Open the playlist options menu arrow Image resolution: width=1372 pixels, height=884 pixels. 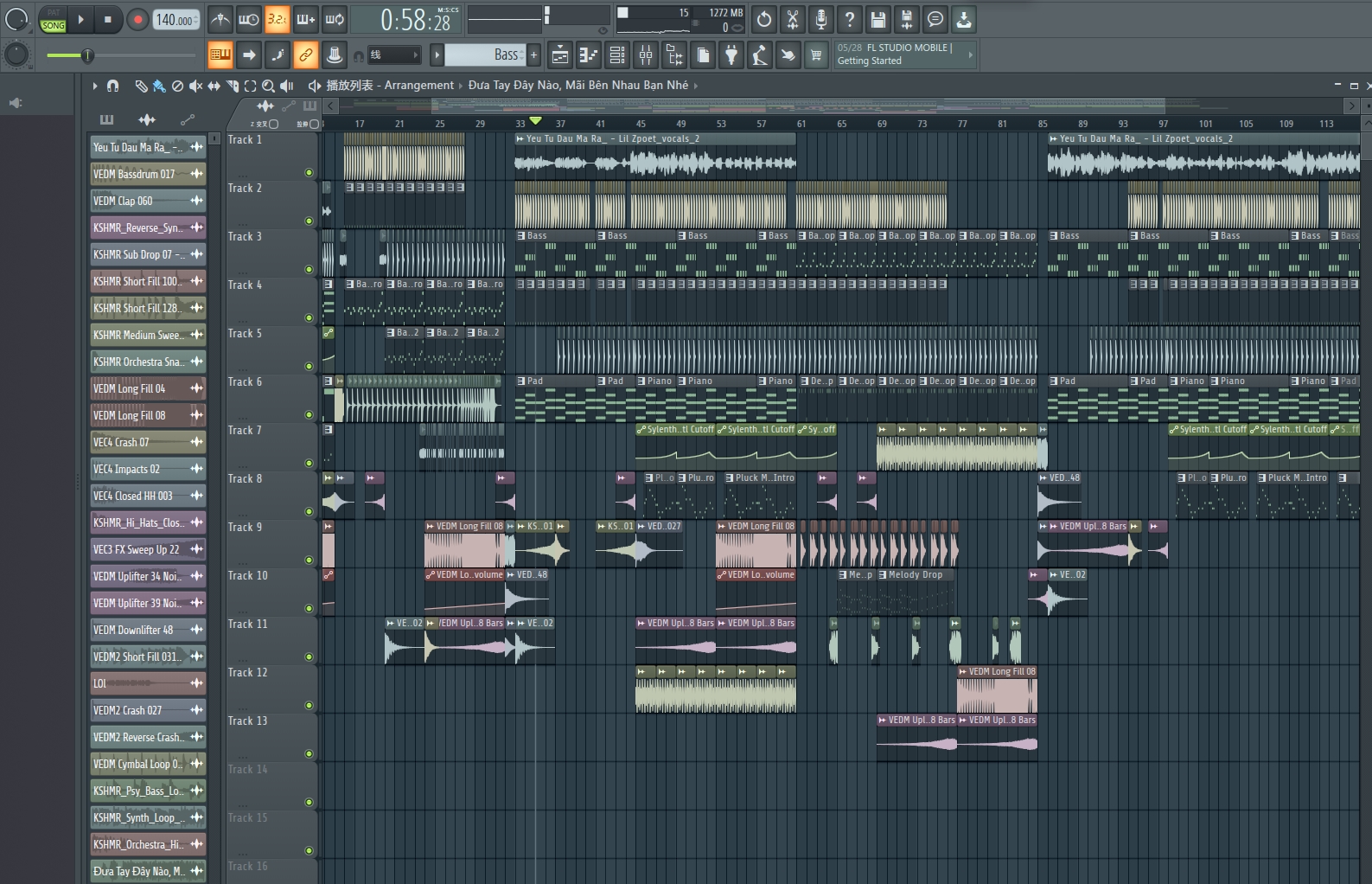pos(95,86)
